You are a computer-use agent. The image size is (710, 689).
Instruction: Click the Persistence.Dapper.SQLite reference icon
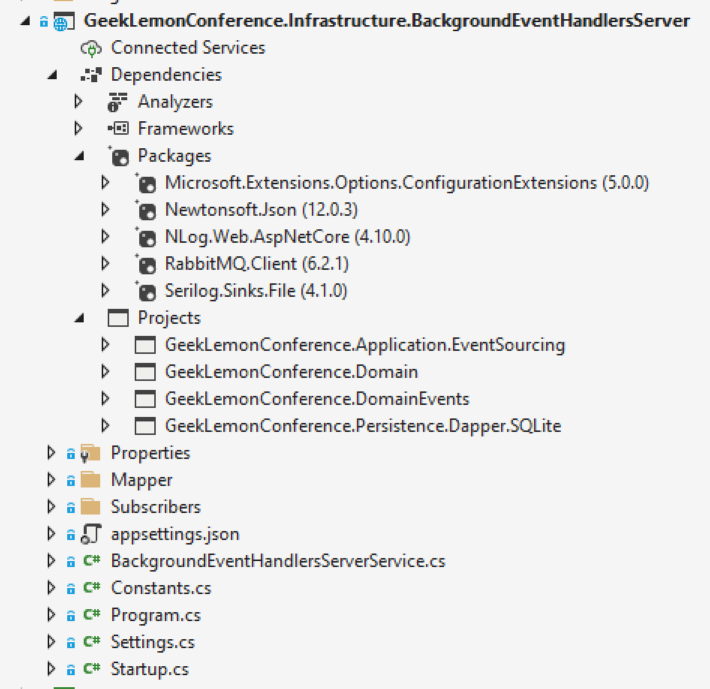pos(145,426)
